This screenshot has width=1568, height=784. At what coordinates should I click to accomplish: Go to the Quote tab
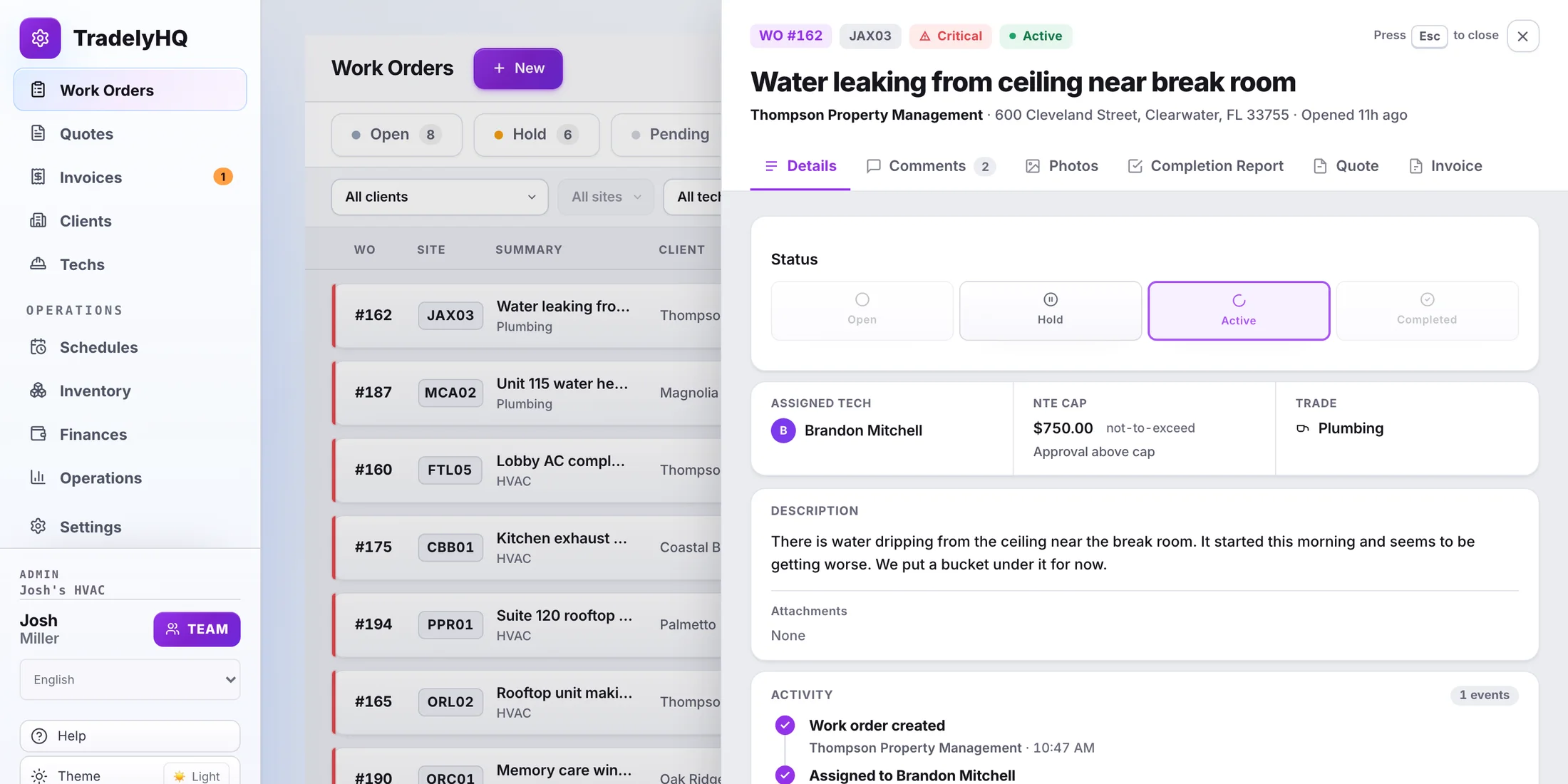click(x=1346, y=166)
